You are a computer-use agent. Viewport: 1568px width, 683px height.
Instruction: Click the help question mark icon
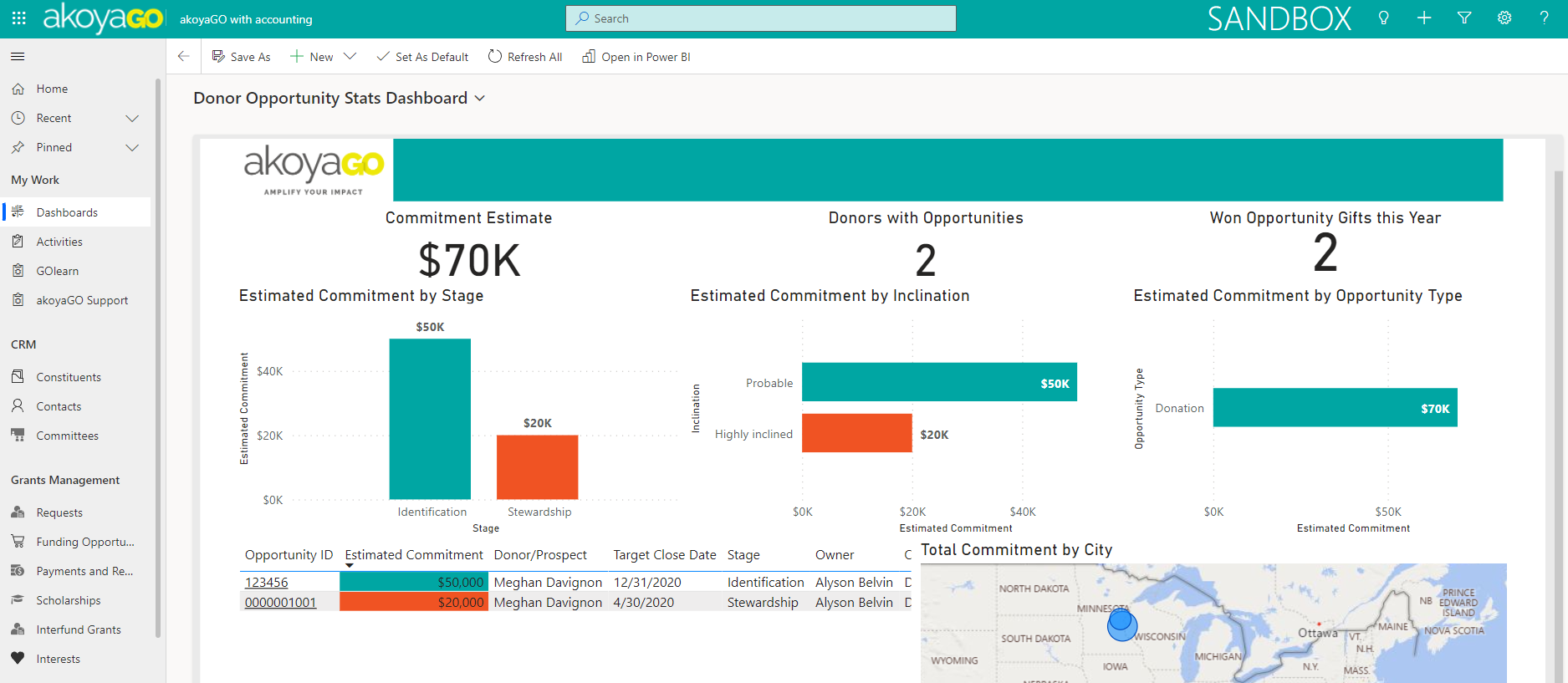click(1544, 18)
